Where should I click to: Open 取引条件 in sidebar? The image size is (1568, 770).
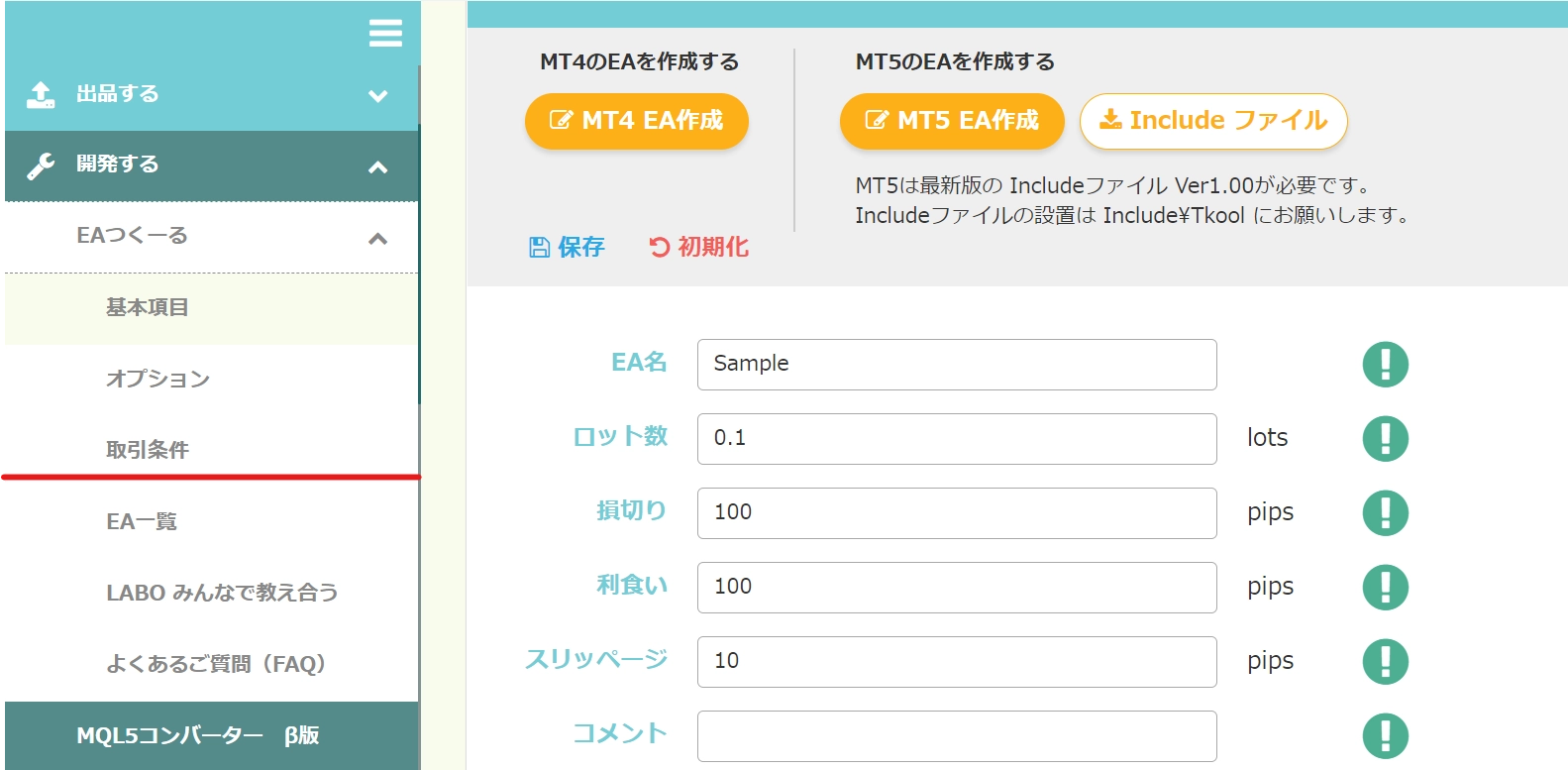211,451
